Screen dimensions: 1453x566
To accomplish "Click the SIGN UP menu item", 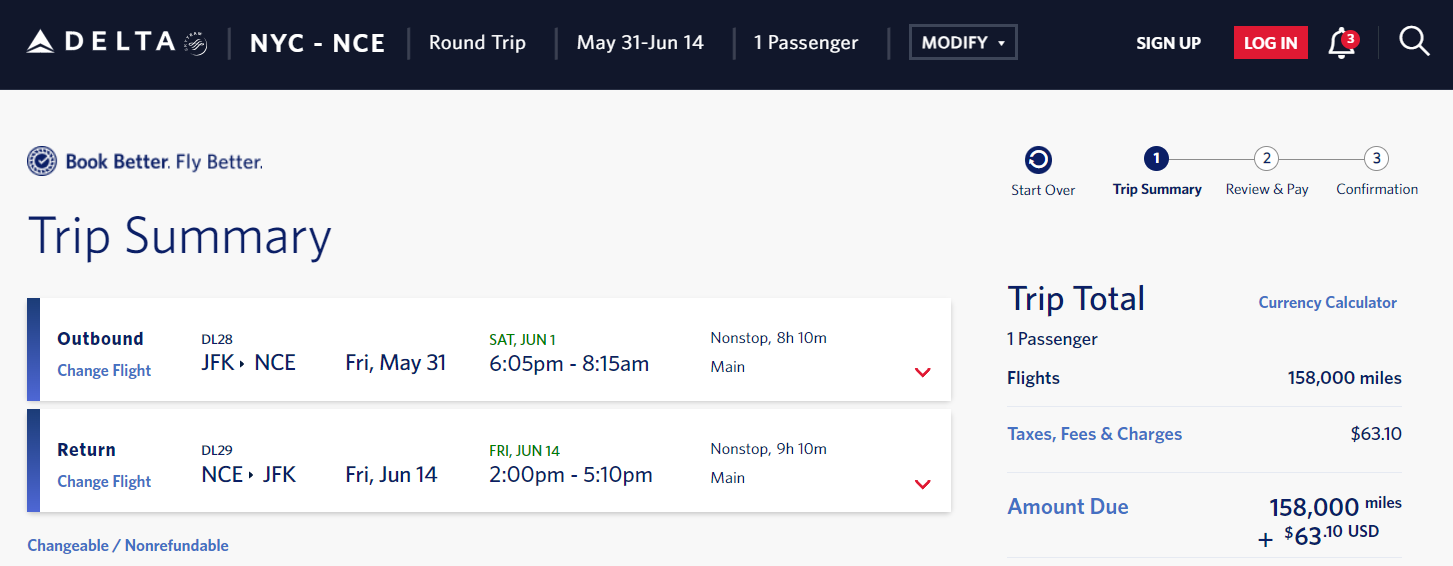I will pyautogui.click(x=1168, y=43).
